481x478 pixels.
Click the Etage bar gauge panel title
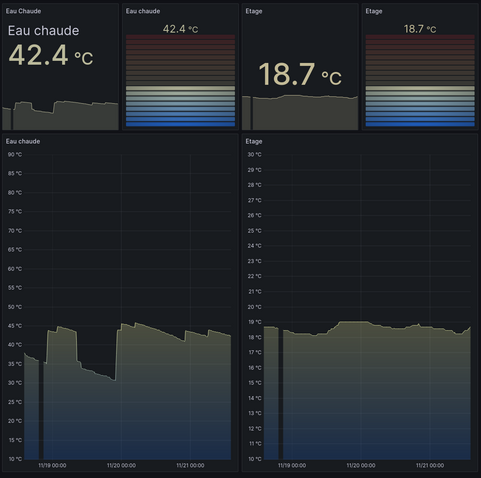pos(374,11)
